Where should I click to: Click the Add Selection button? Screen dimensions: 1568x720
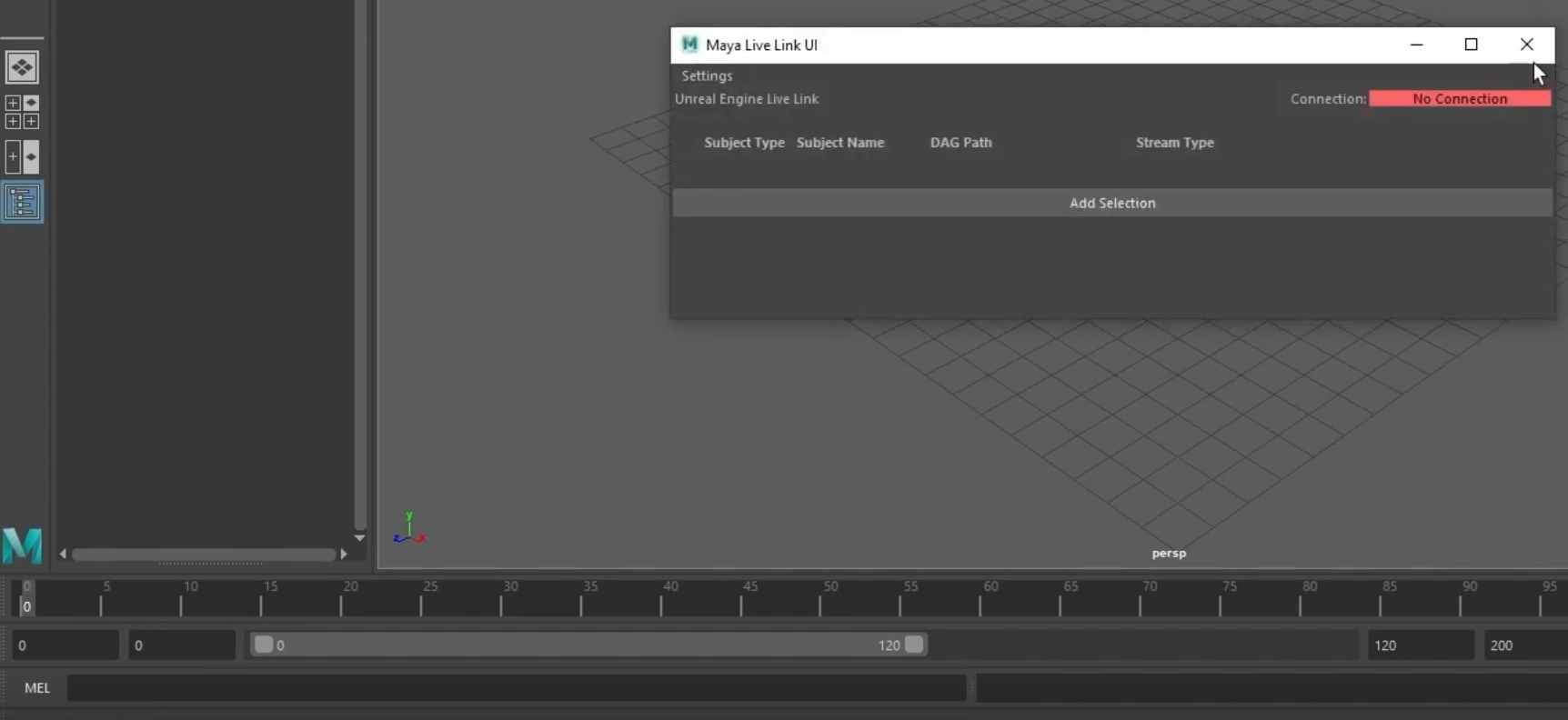1112,203
